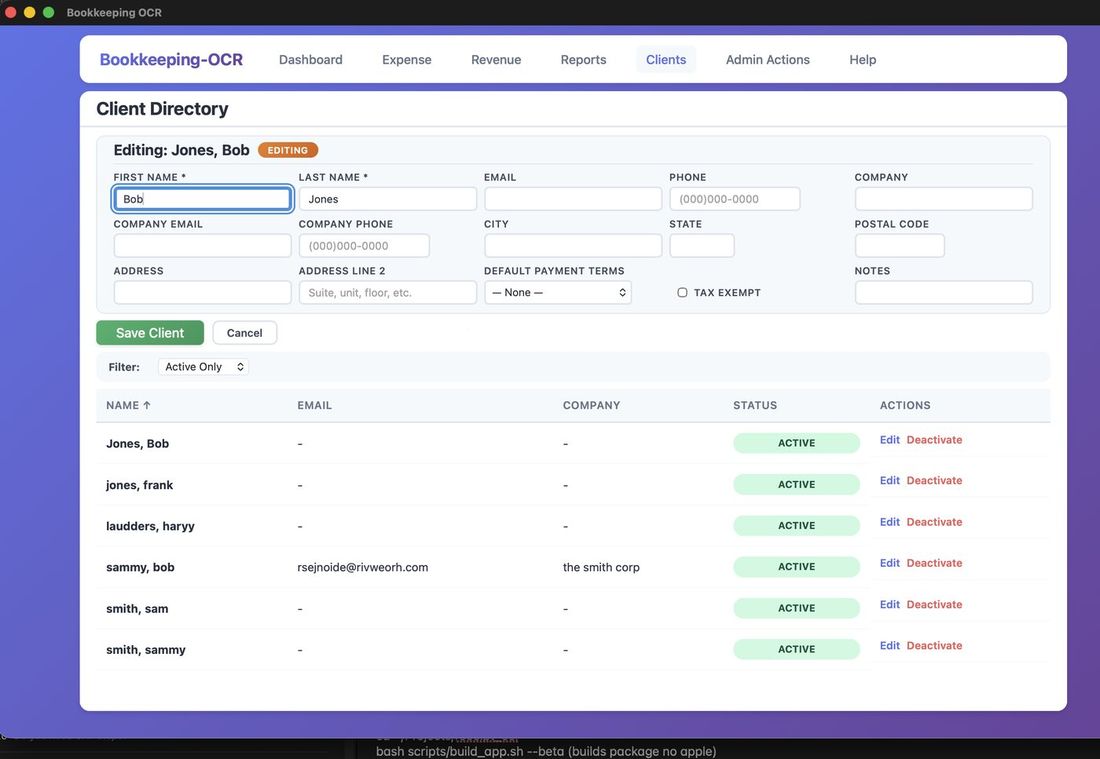1100x759 pixels.
Task: Deactivate the client laudders, haryy
Action: (x=934, y=521)
